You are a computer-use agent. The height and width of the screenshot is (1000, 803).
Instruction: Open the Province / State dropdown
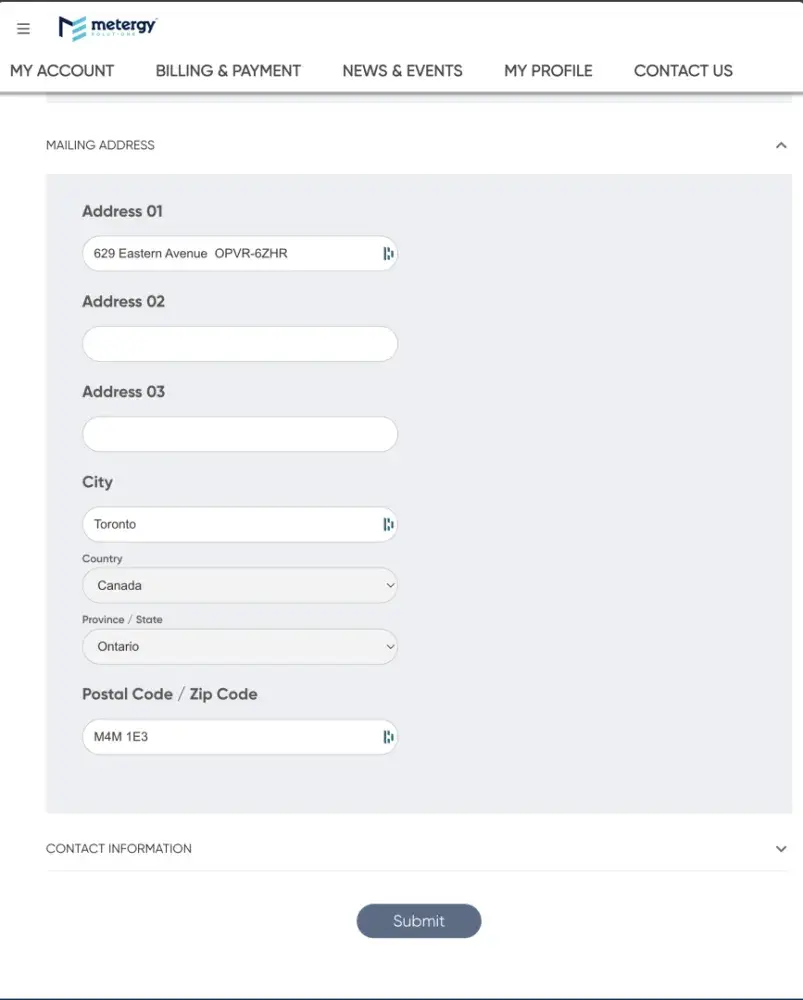[239, 646]
